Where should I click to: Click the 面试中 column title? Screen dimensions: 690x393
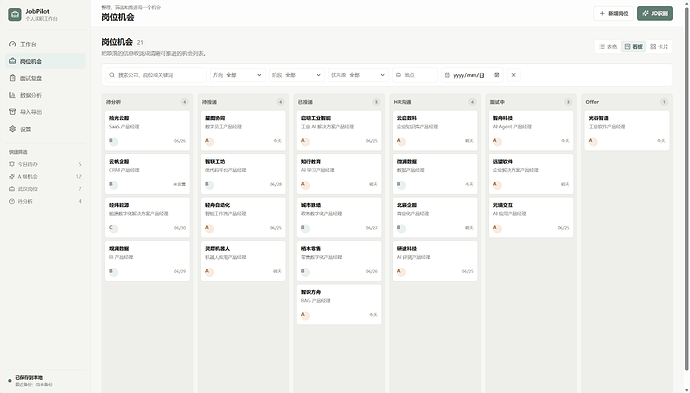(x=497, y=102)
